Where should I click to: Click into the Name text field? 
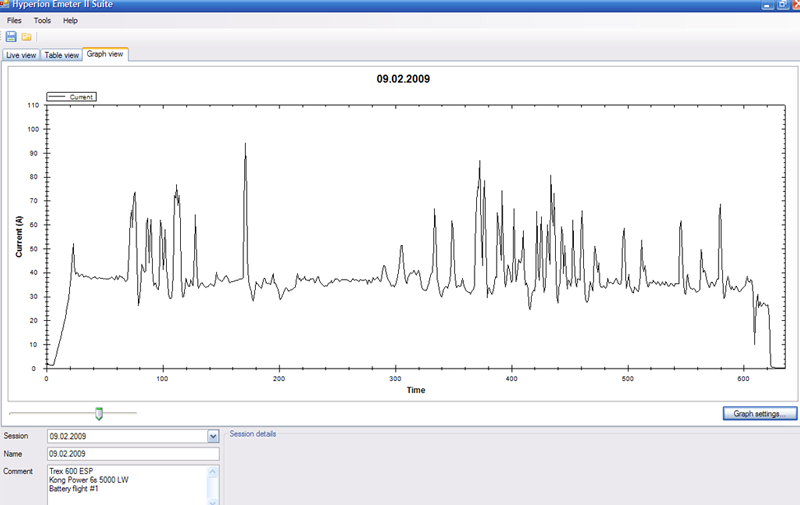(x=132, y=454)
